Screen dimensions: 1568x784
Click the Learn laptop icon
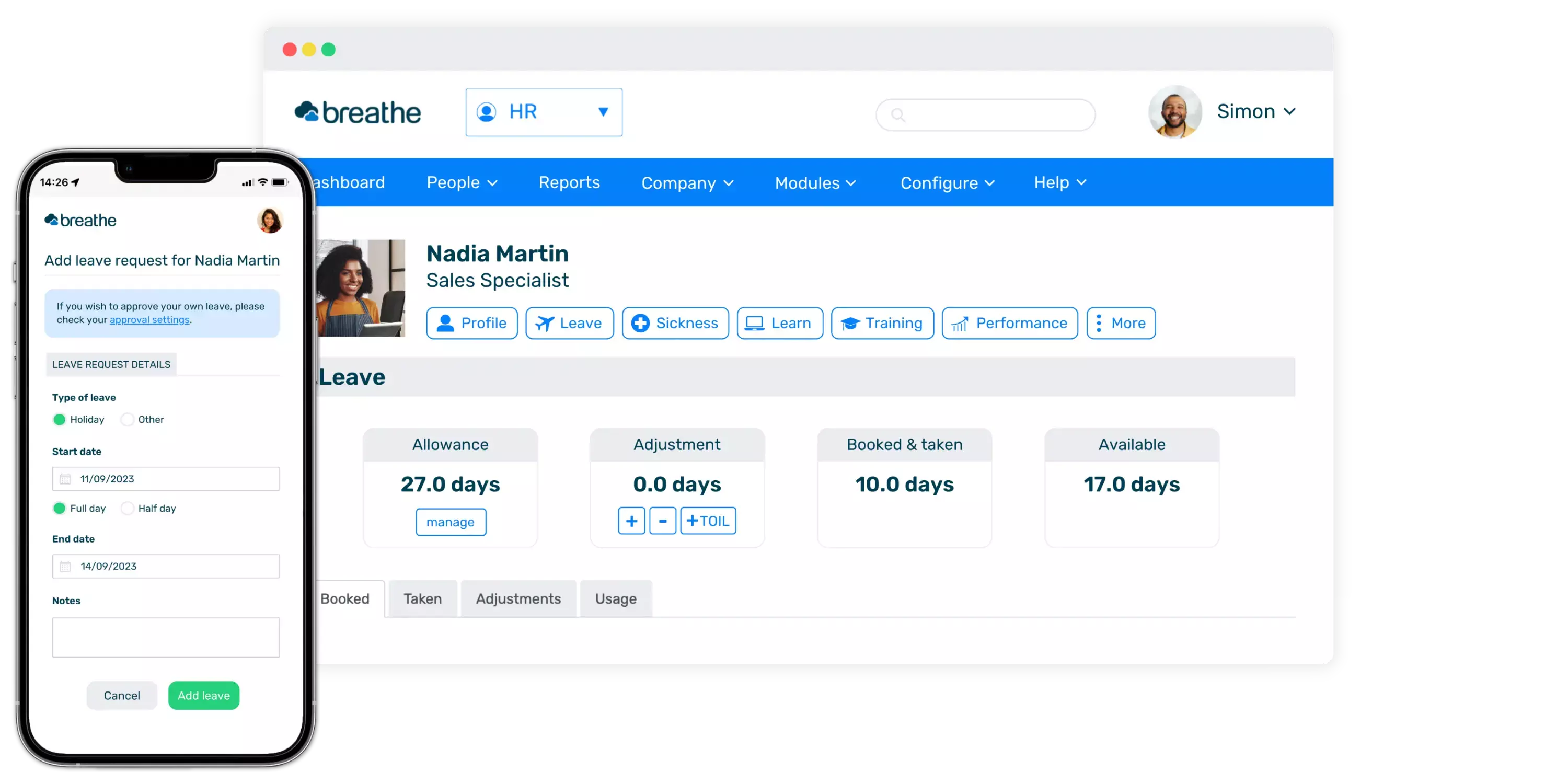pyautogui.click(x=754, y=323)
